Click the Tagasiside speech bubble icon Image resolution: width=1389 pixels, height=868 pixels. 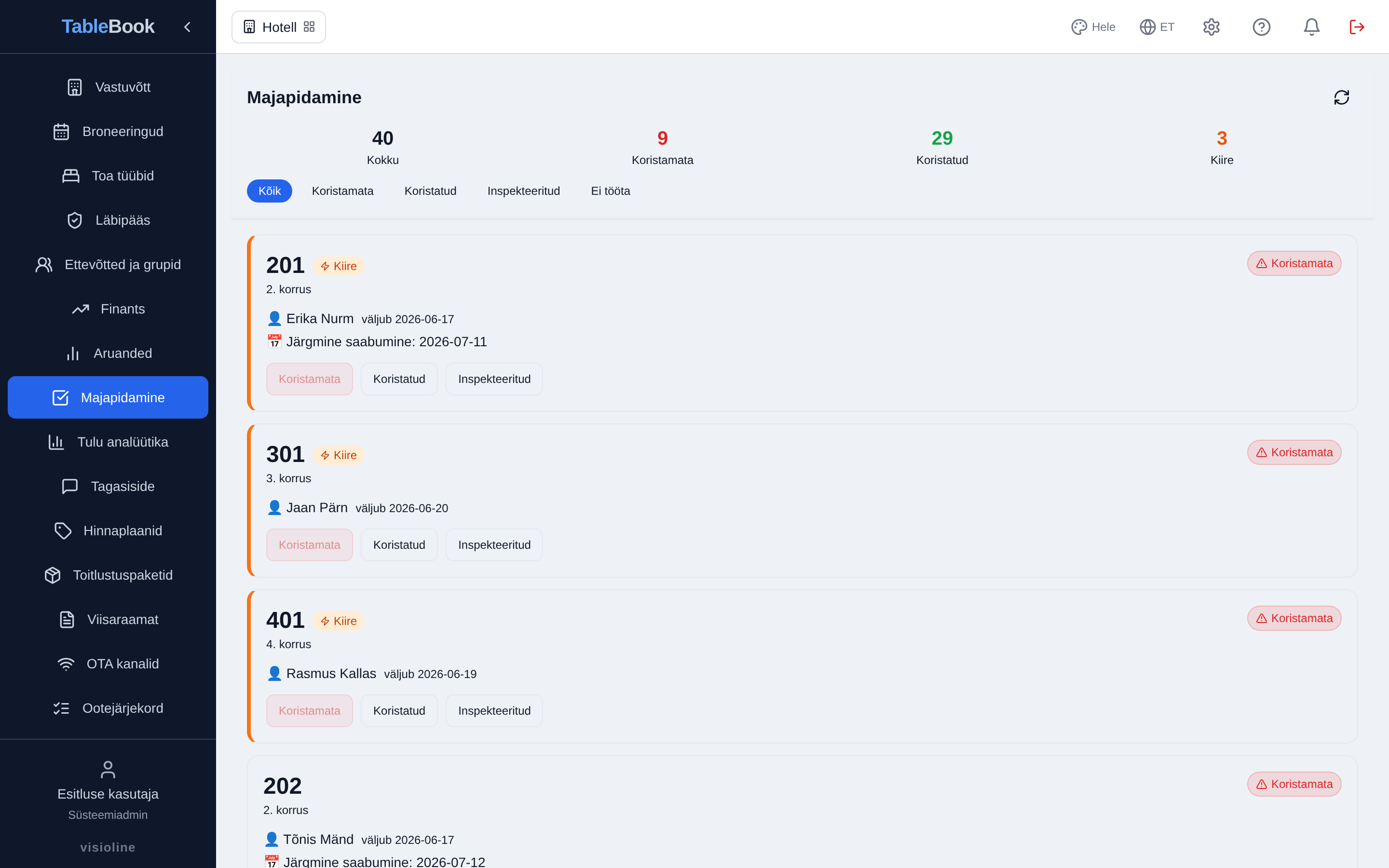[70, 486]
